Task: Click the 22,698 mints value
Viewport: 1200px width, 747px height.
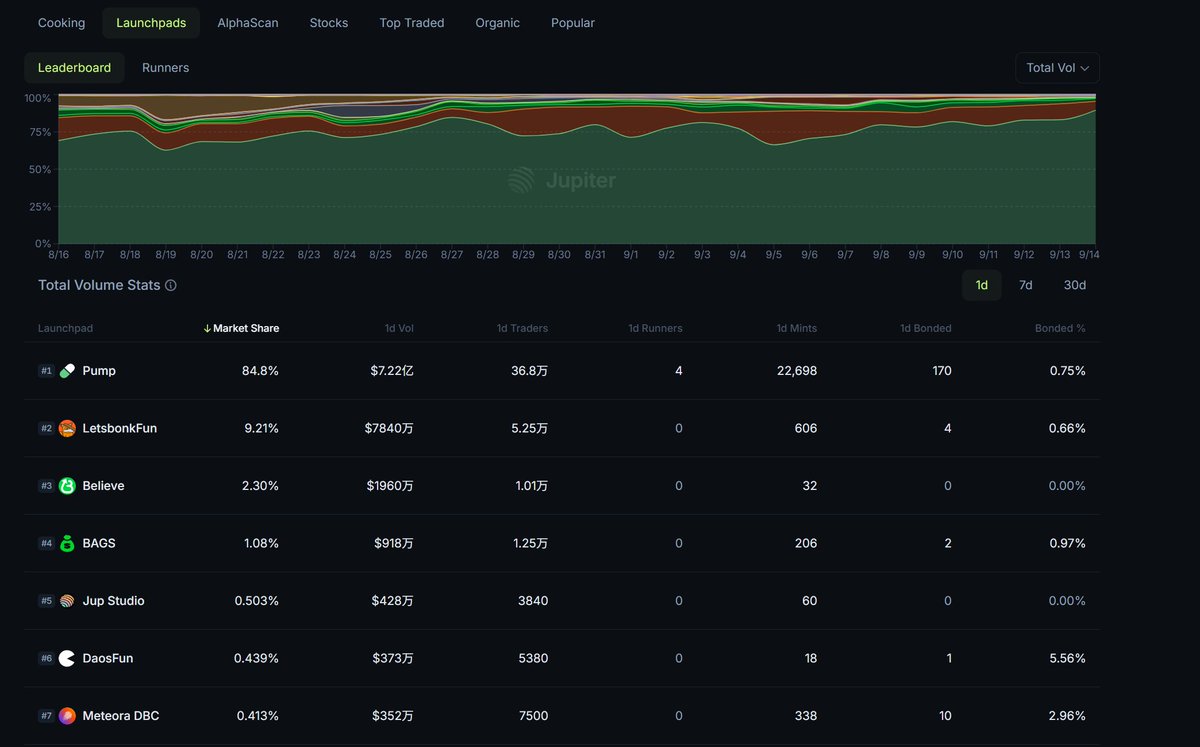Action: [796, 371]
